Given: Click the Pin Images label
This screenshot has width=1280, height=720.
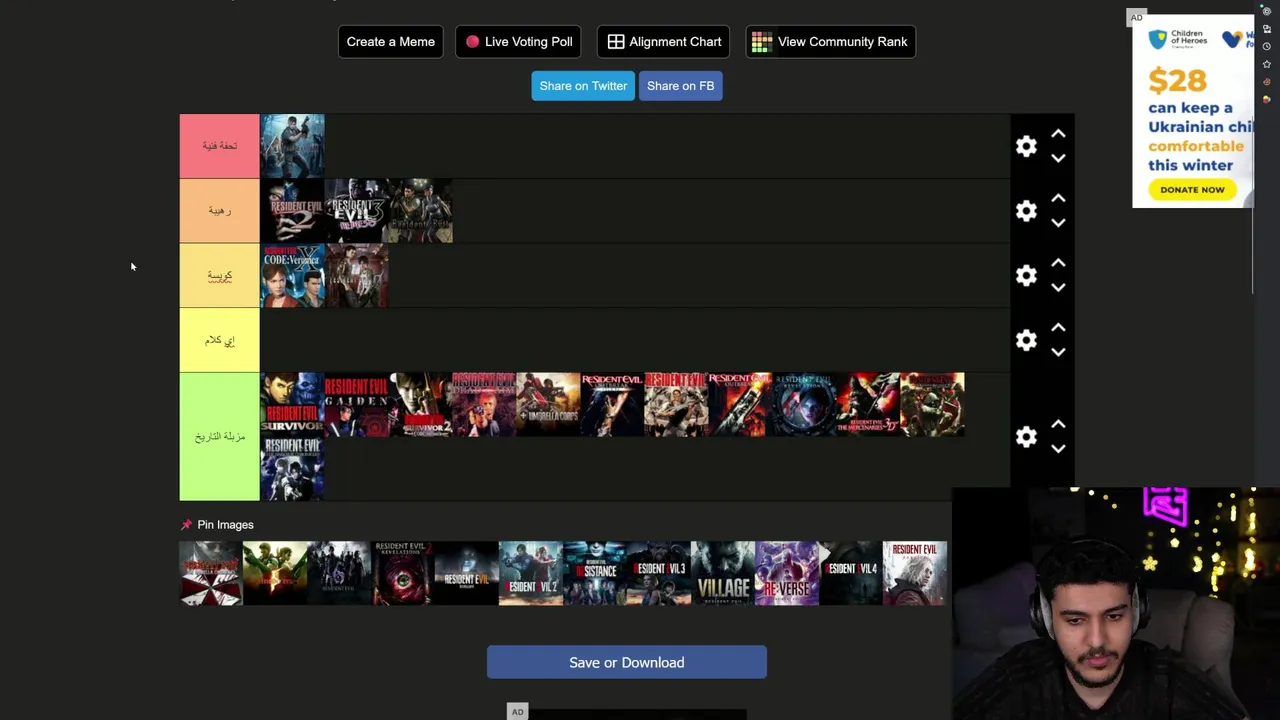Looking at the screenshot, I should tap(225, 525).
